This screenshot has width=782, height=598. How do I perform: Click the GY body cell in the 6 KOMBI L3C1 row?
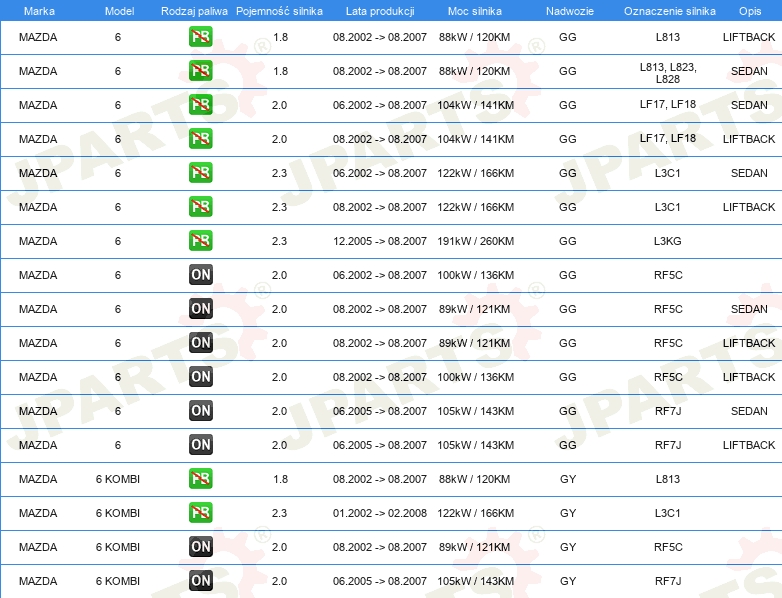click(x=568, y=513)
